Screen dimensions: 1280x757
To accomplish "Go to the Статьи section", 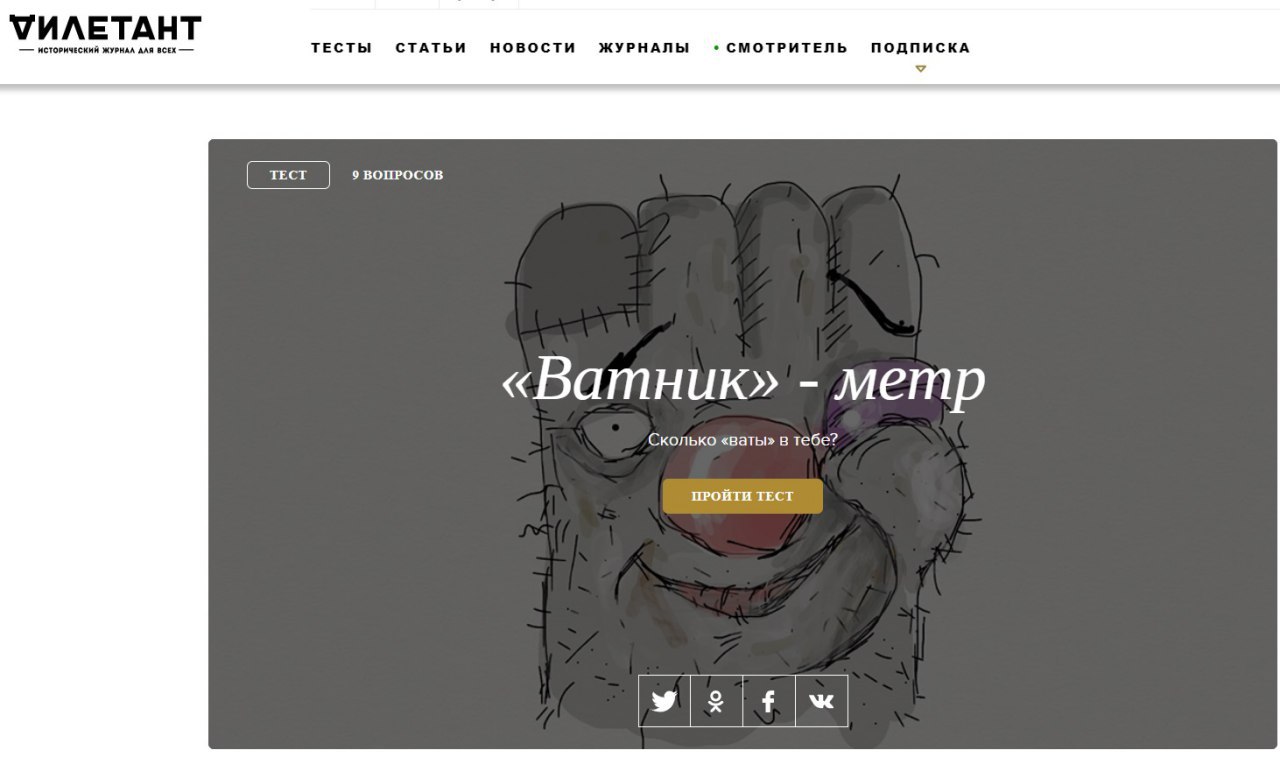I will click(x=431, y=48).
